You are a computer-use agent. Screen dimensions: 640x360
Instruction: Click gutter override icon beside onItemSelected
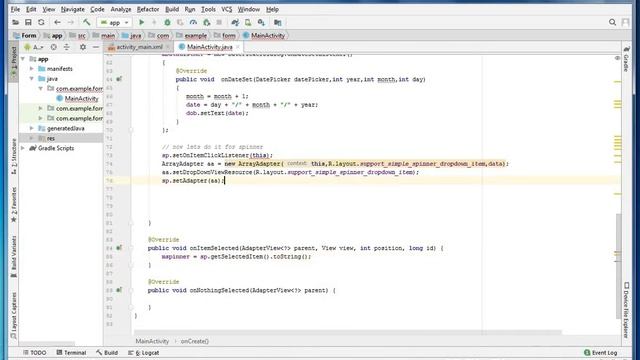(119, 248)
